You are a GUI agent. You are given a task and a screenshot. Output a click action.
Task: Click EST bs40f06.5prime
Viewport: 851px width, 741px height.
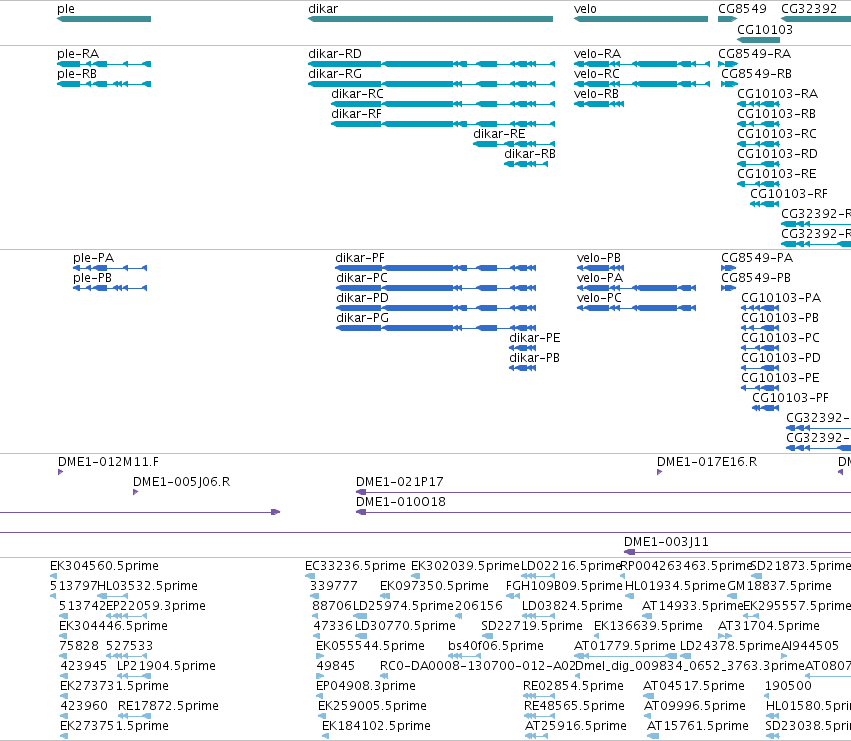coord(464,656)
